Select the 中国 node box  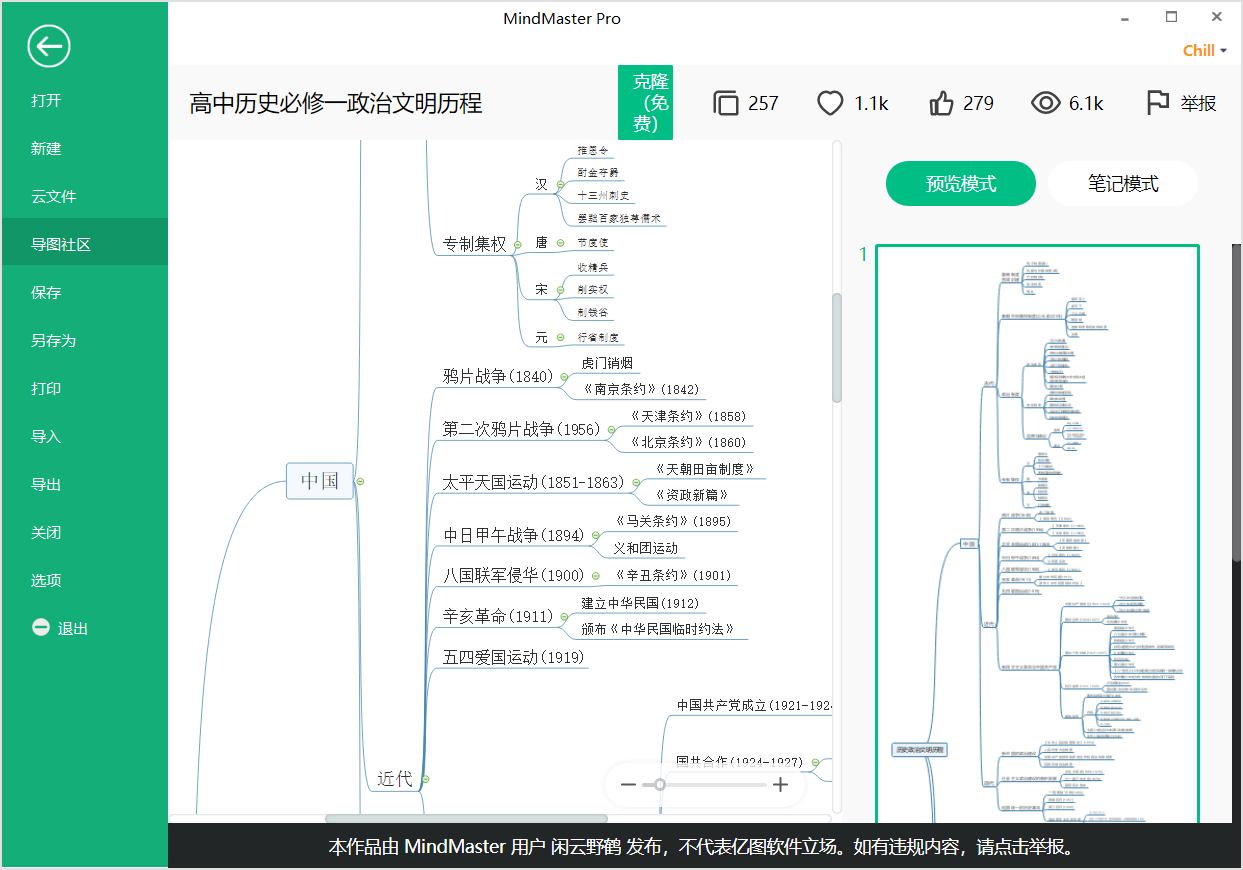320,481
